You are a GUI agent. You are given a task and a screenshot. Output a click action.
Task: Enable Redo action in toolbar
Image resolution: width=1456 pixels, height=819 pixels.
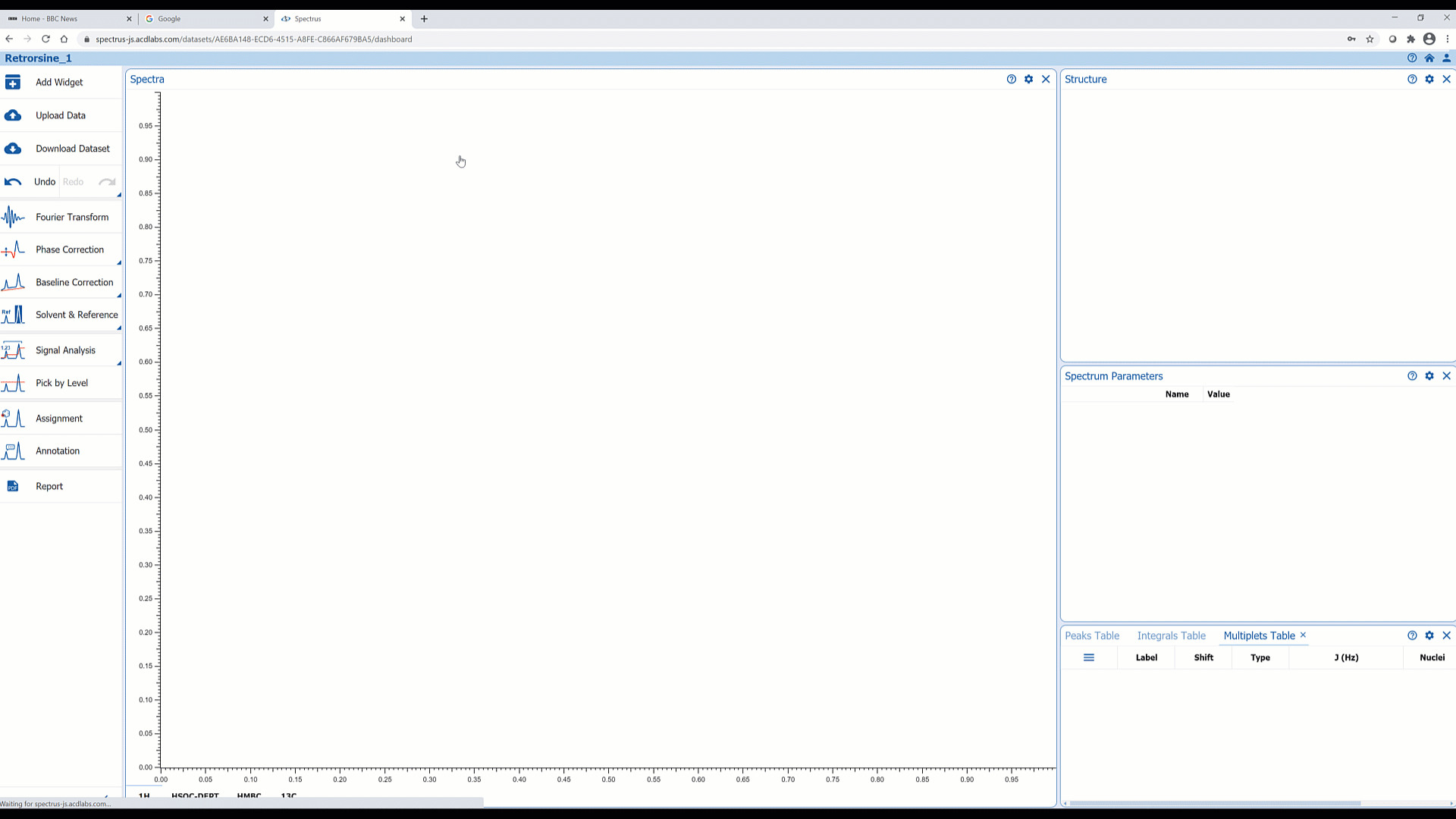click(72, 181)
